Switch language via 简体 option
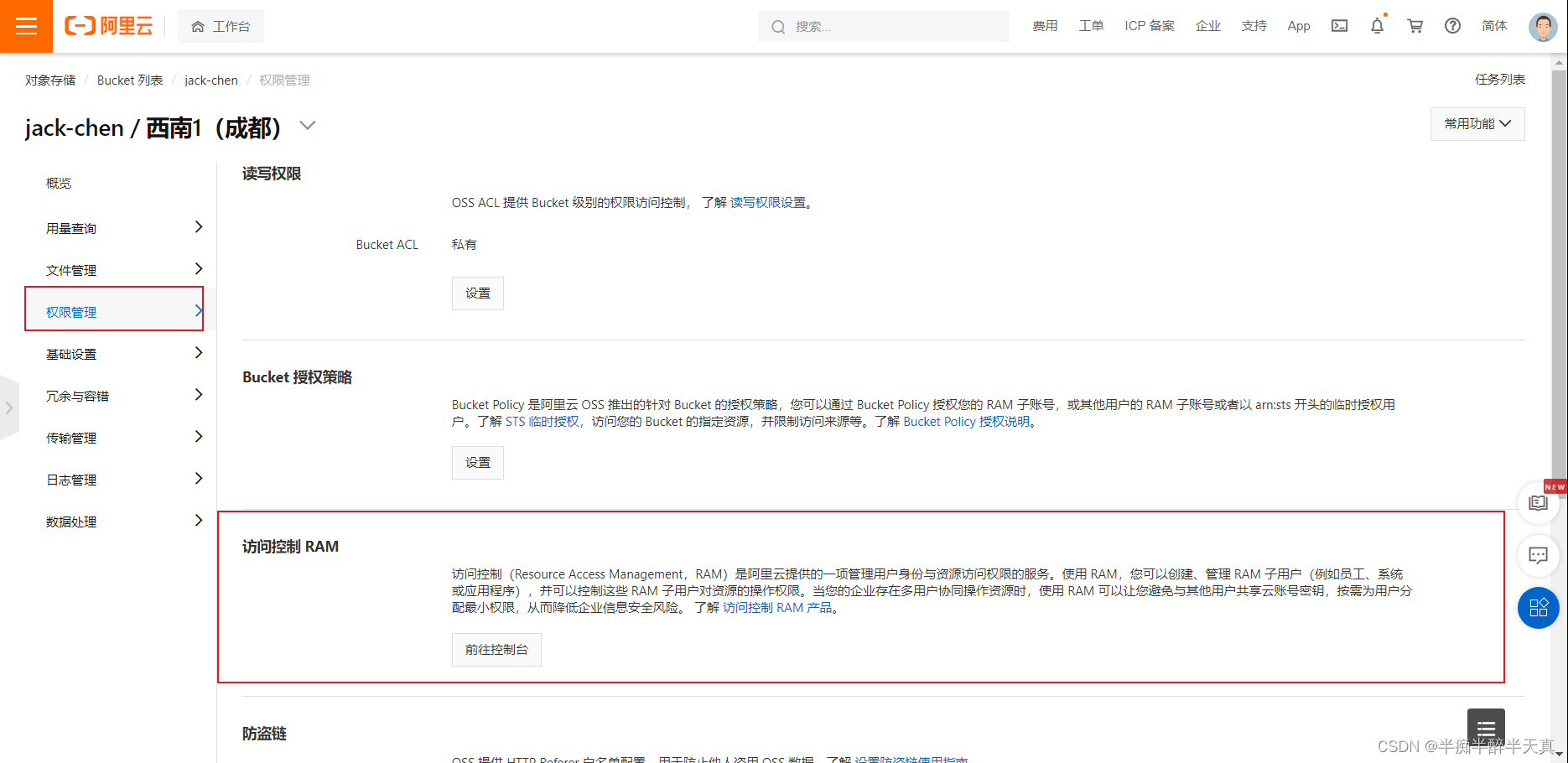This screenshot has width=1568, height=763. coord(1494,26)
